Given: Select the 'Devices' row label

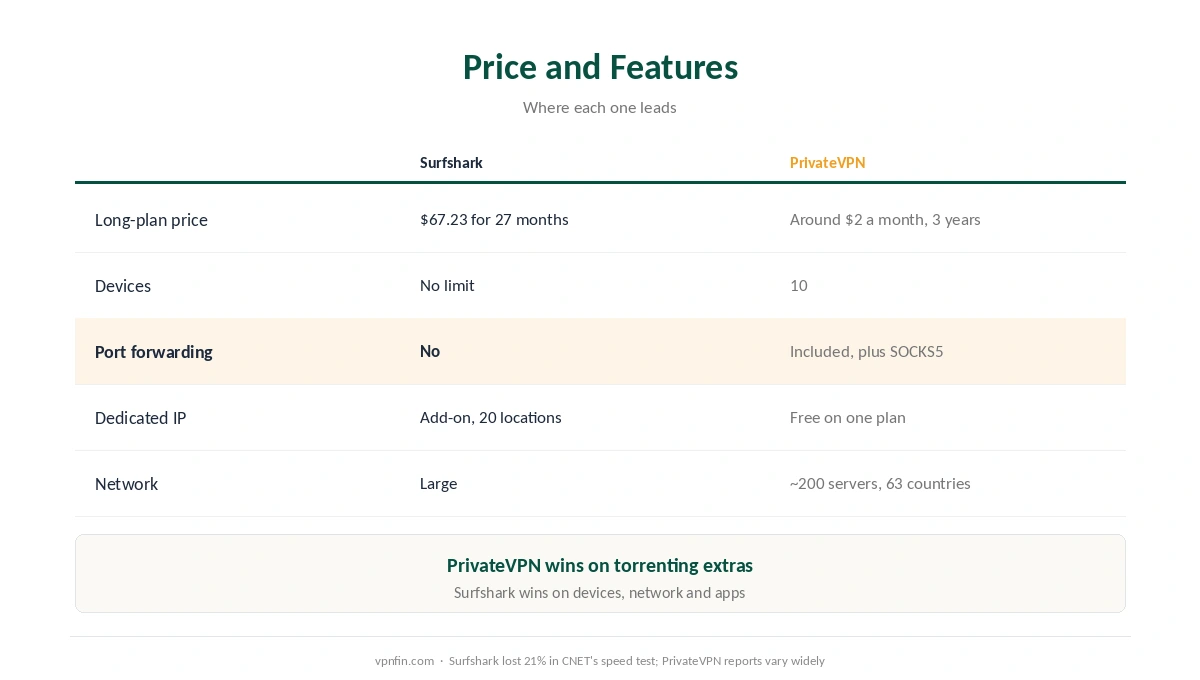Looking at the screenshot, I should click(x=123, y=286).
